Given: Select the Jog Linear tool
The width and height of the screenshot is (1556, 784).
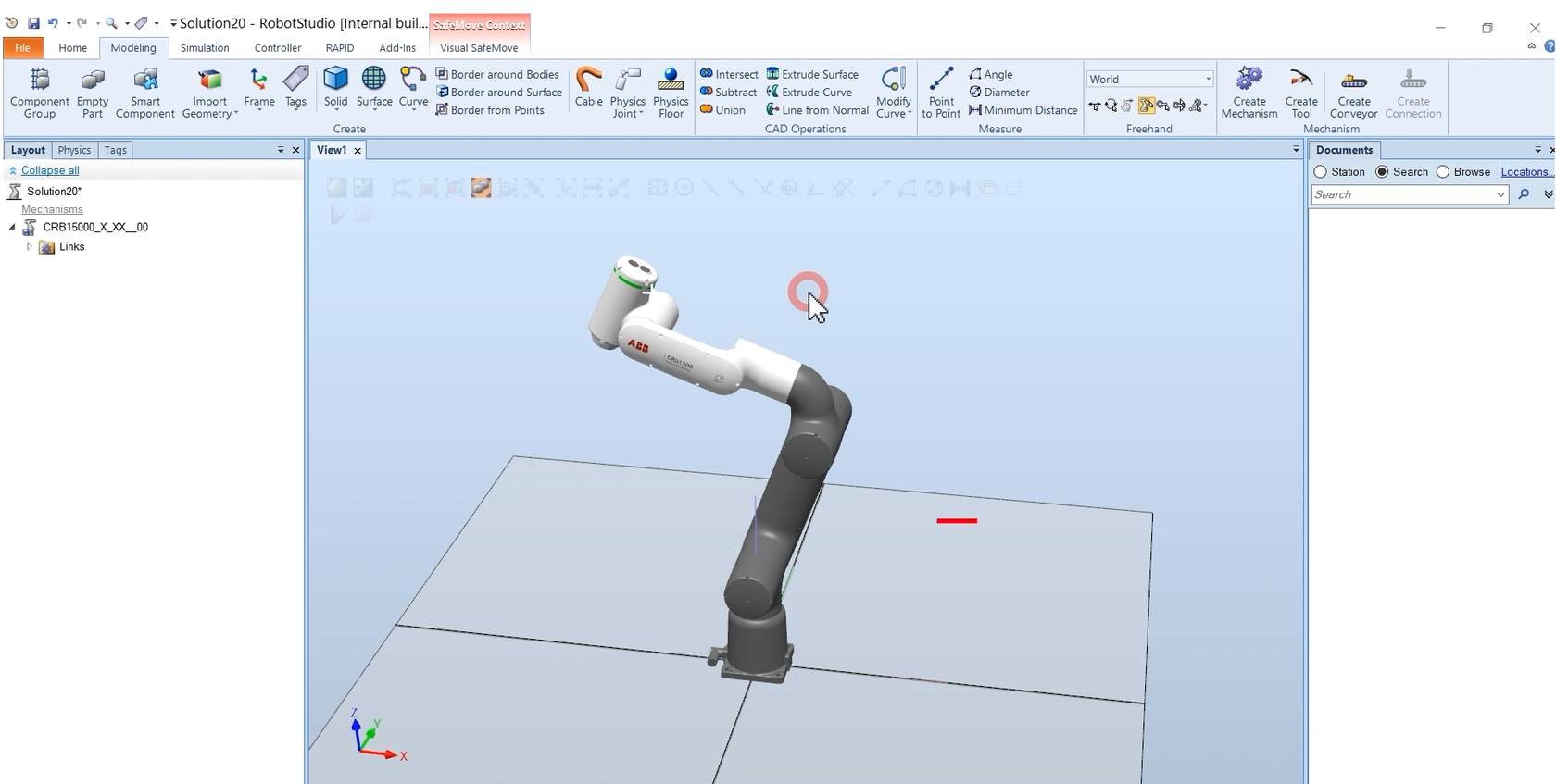Looking at the screenshot, I should pos(1162,106).
